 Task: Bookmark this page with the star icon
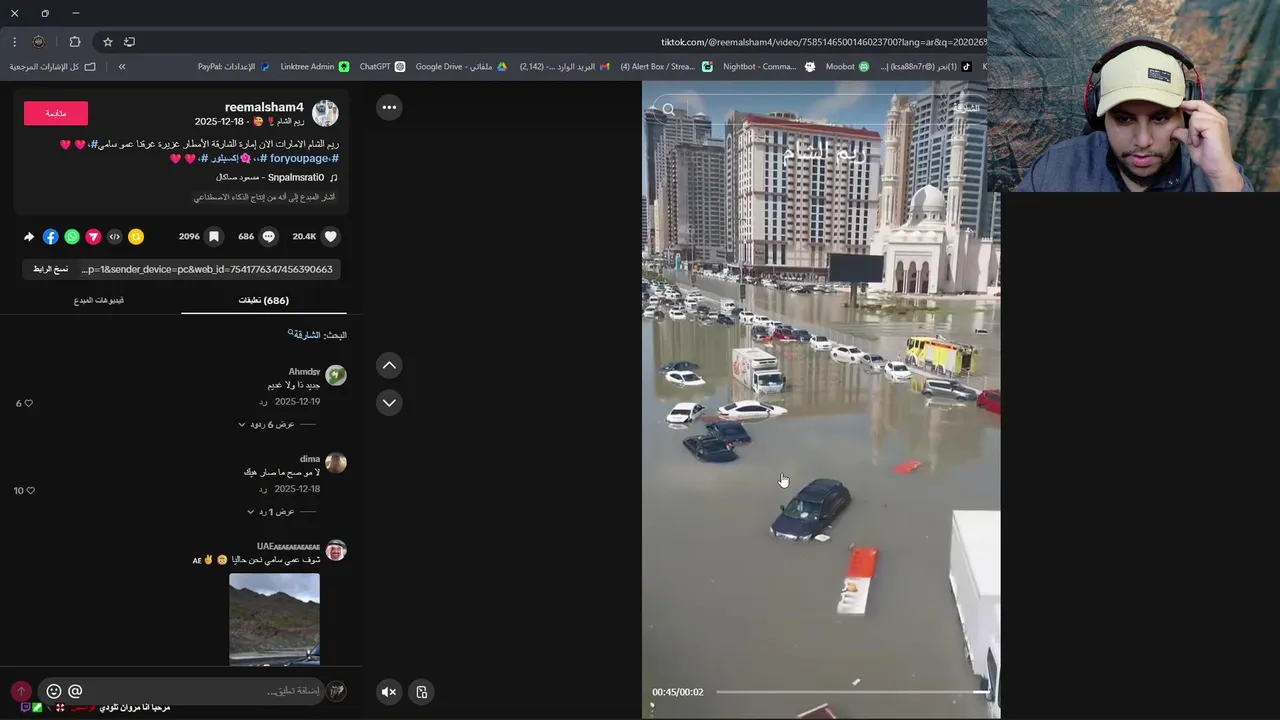pyautogui.click(x=108, y=42)
